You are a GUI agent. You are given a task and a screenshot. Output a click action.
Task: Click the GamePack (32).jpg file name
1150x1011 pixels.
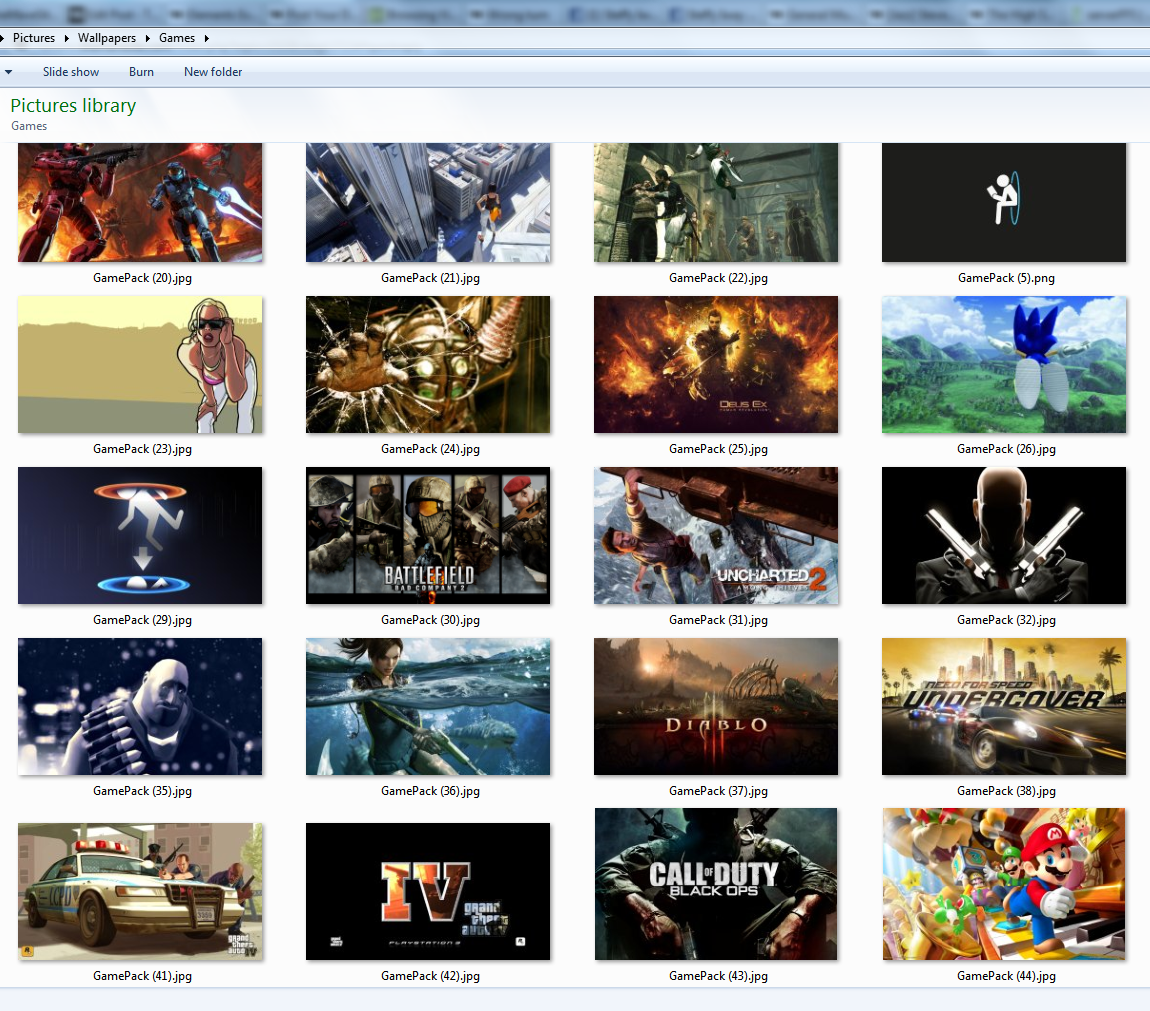click(1006, 620)
